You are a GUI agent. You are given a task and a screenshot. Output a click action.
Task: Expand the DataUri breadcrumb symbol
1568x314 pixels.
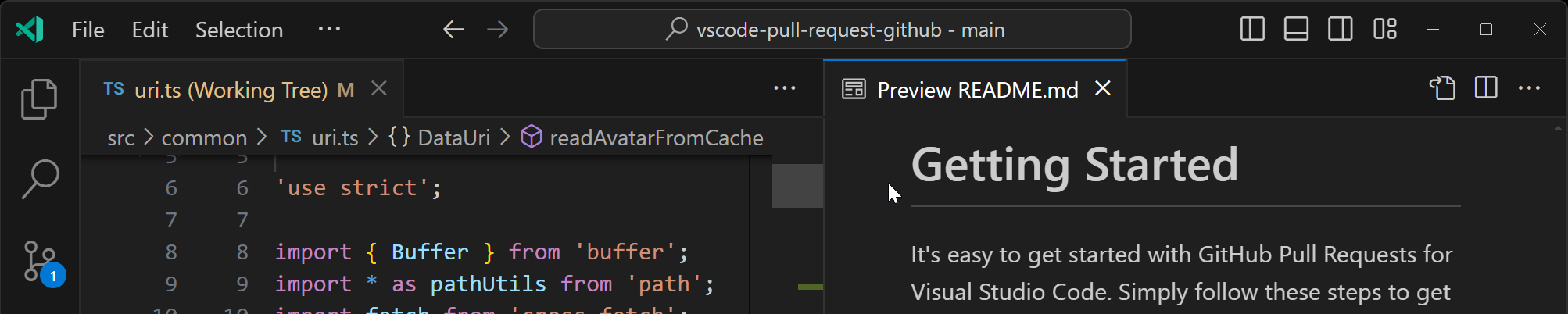click(453, 138)
